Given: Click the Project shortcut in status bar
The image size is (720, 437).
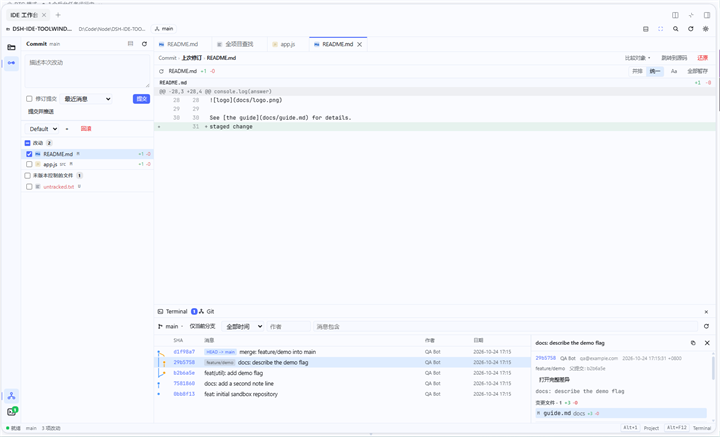Looking at the screenshot, I should (651, 428).
